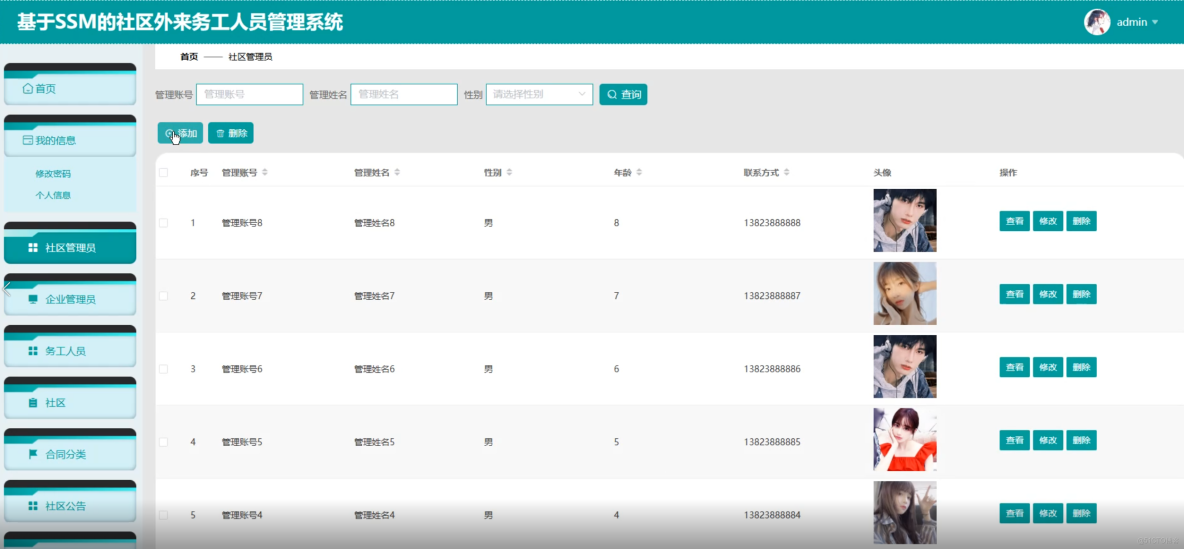
Task: Sort the table by 联系方式 column
Action: 787,173
